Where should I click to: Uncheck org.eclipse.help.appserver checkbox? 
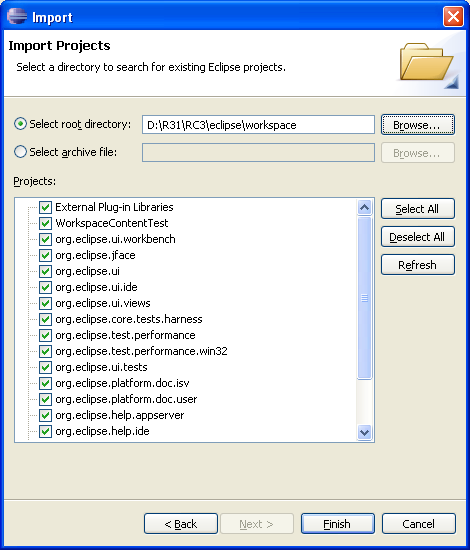pos(45,415)
